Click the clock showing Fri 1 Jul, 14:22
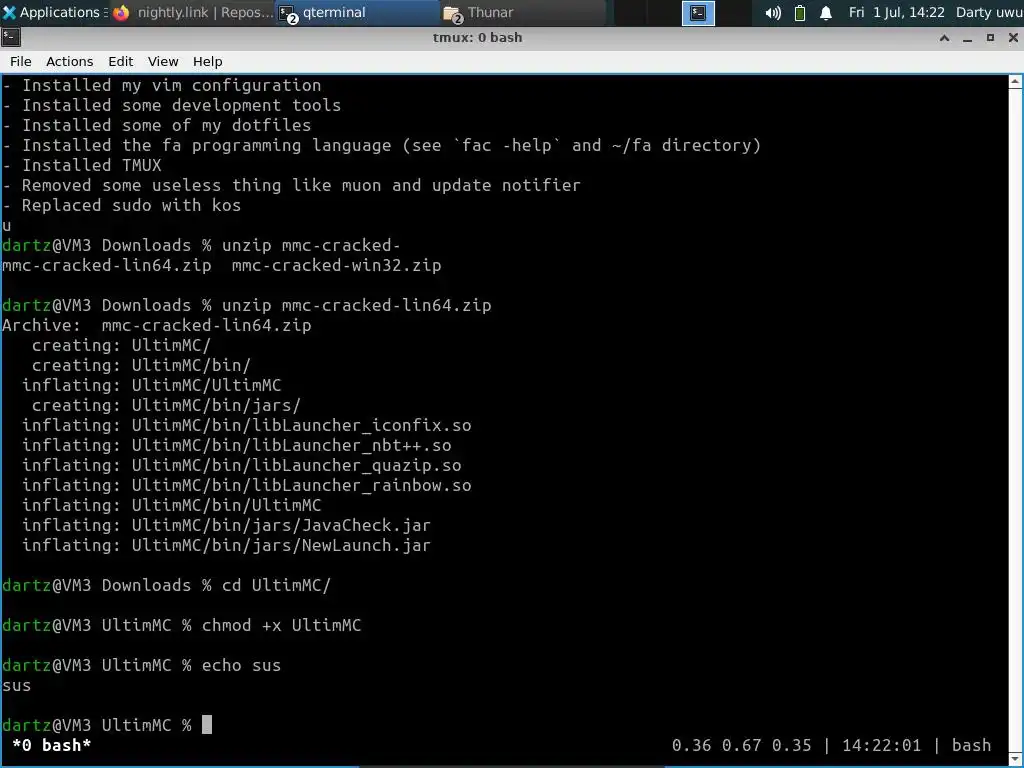1024x768 pixels. pos(896,12)
